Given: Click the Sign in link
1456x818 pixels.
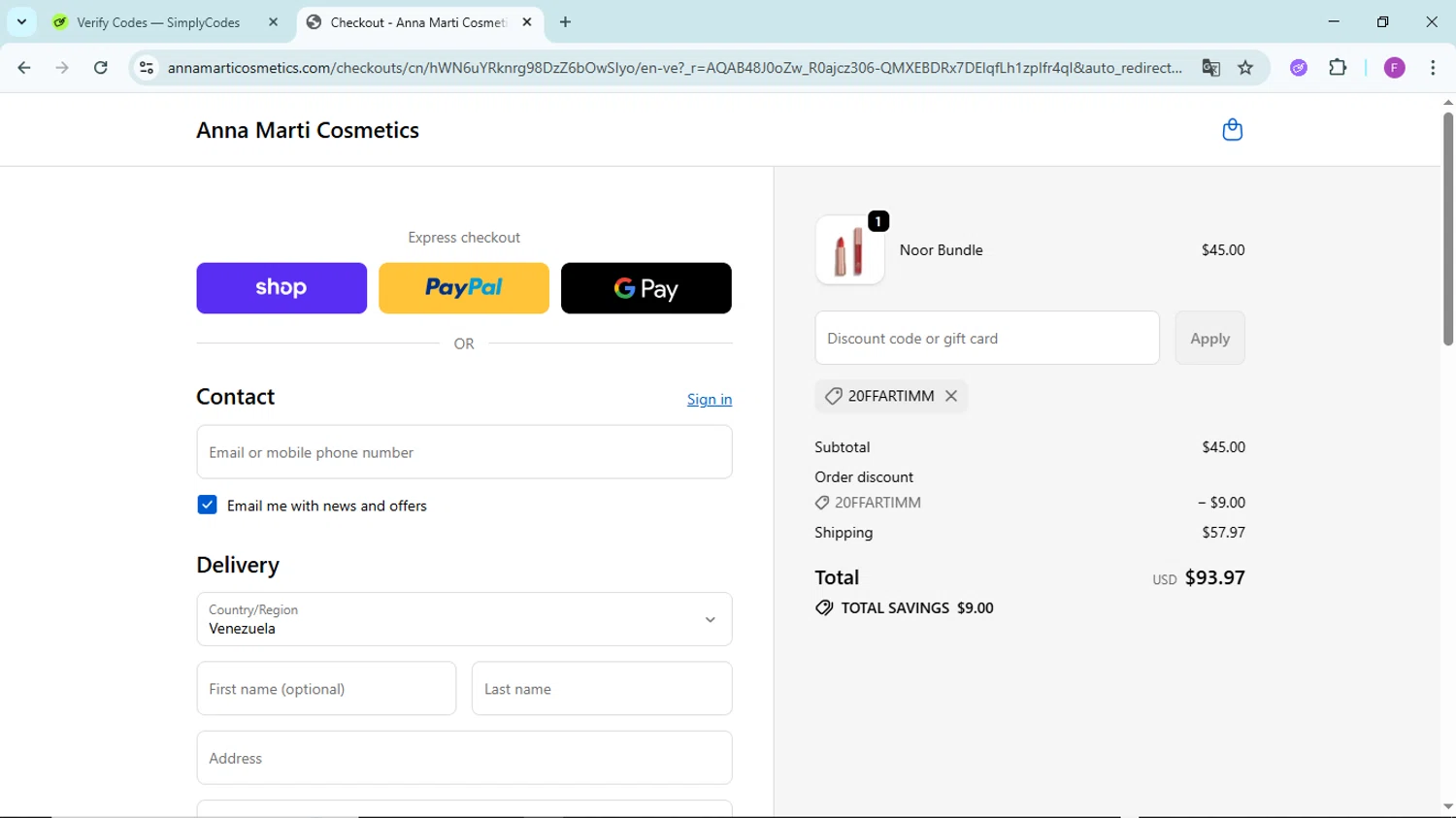Looking at the screenshot, I should 710,400.
